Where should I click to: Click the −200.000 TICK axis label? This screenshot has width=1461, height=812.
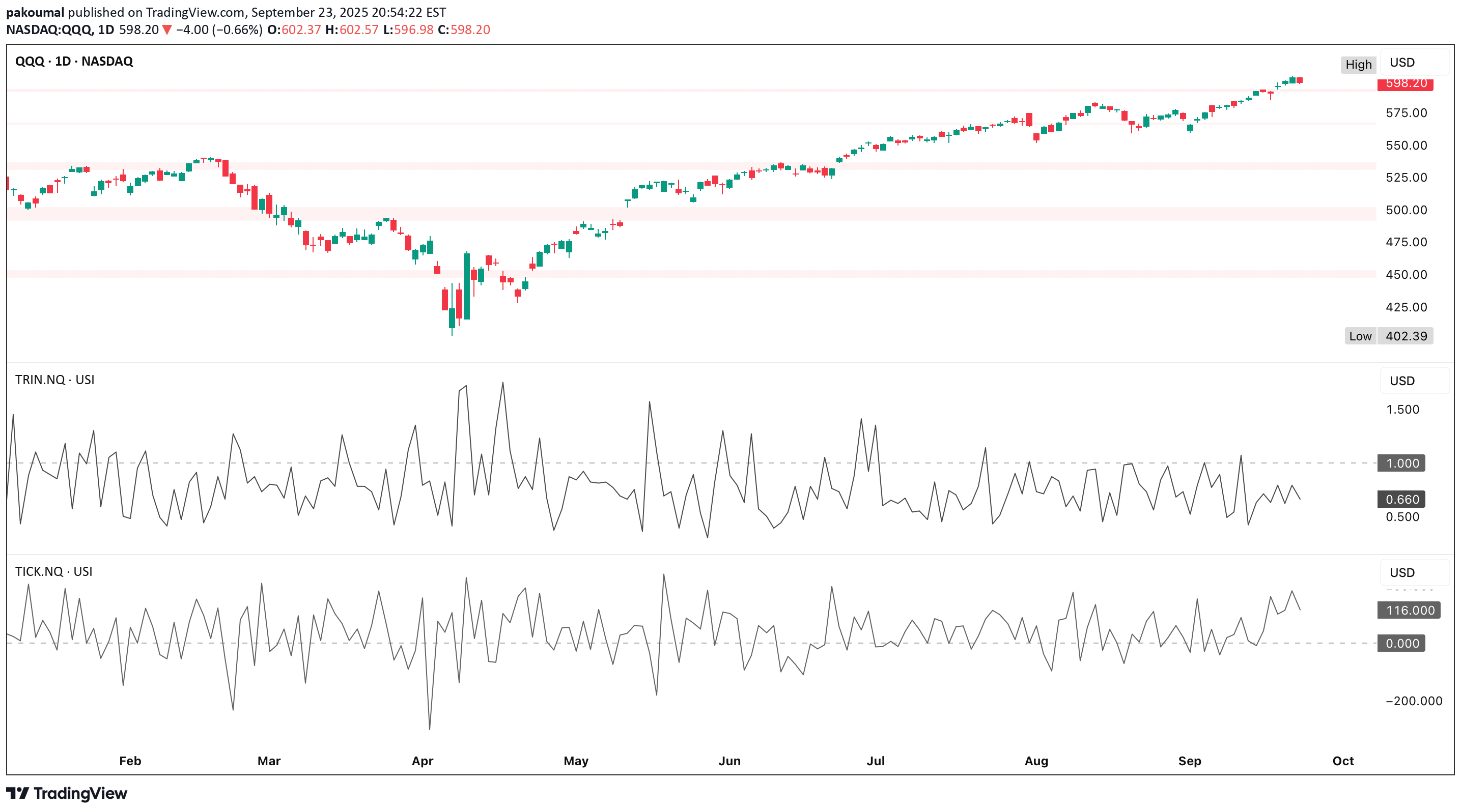coord(1414,701)
